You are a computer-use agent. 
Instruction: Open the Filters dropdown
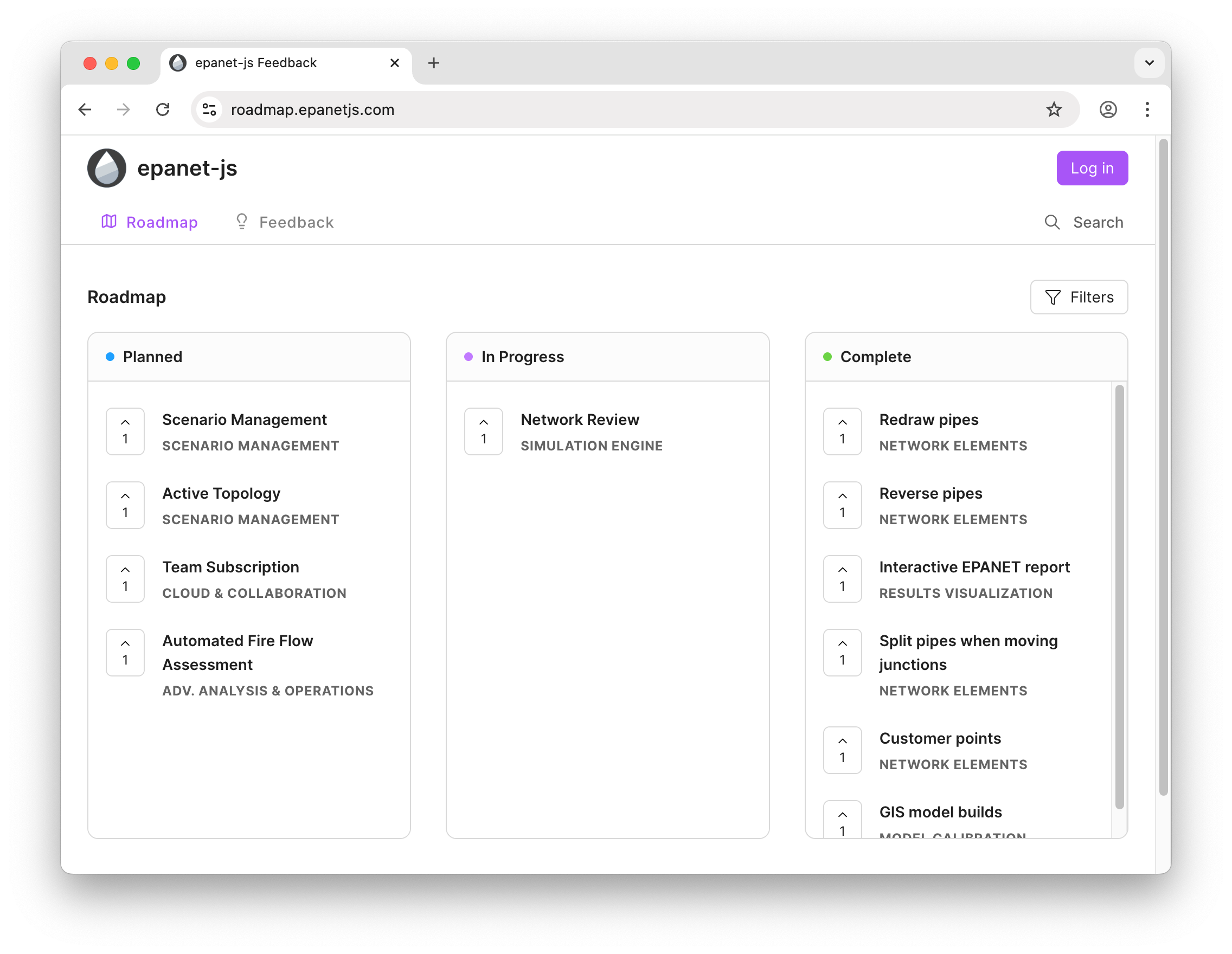(x=1079, y=297)
